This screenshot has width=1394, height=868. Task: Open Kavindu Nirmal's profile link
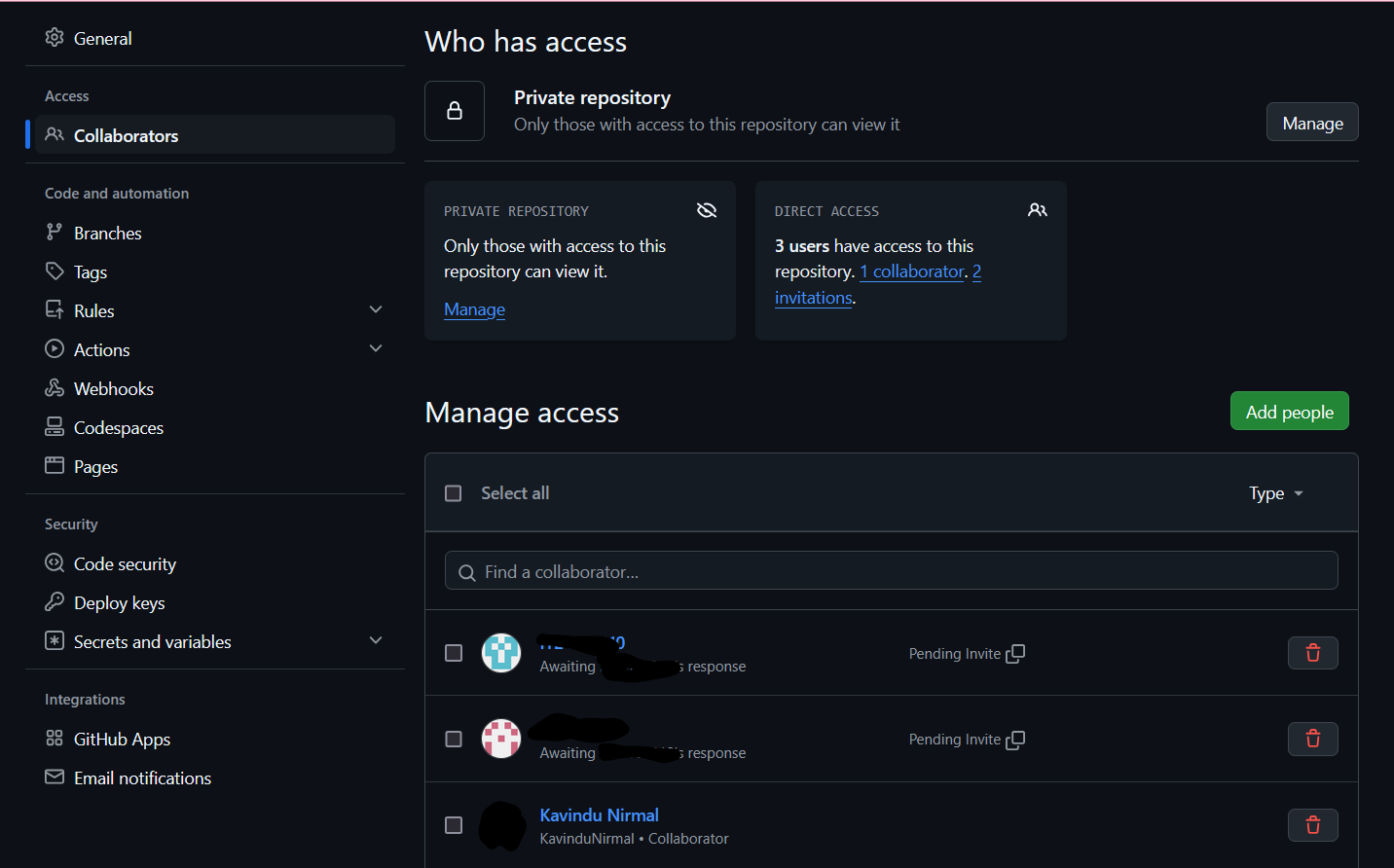pos(599,815)
